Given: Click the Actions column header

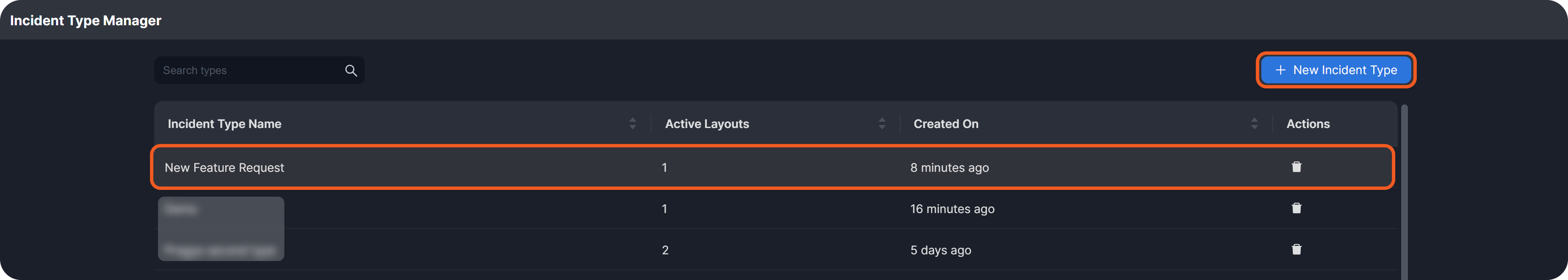Looking at the screenshot, I should point(1308,123).
